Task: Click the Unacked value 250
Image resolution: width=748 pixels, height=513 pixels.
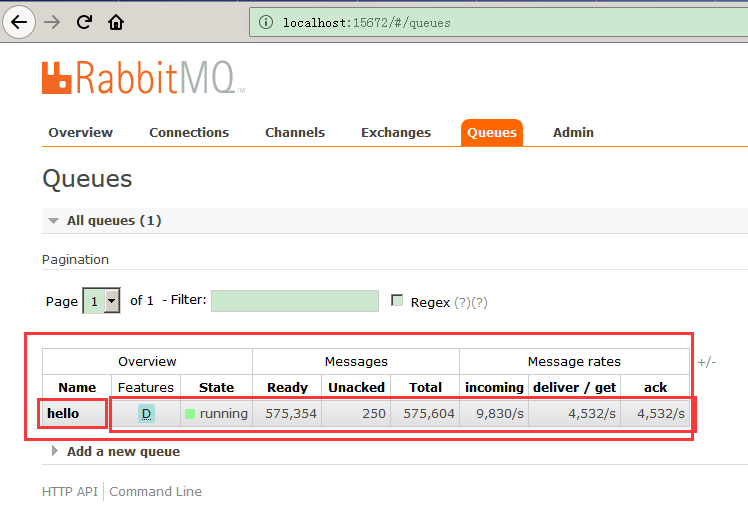Action: (374, 413)
